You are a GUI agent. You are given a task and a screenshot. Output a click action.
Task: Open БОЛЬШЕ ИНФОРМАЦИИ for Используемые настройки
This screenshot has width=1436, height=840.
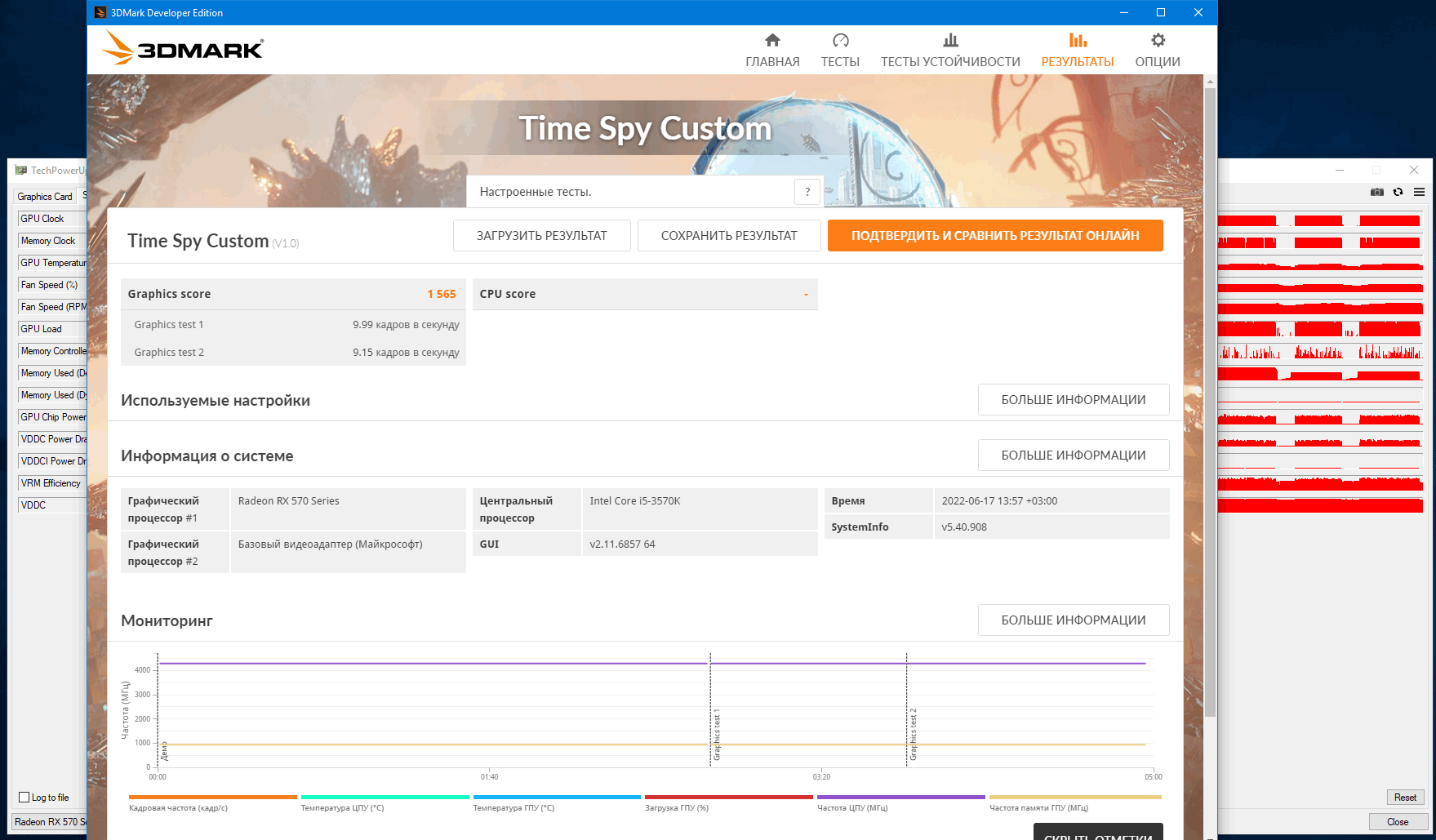point(1074,400)
